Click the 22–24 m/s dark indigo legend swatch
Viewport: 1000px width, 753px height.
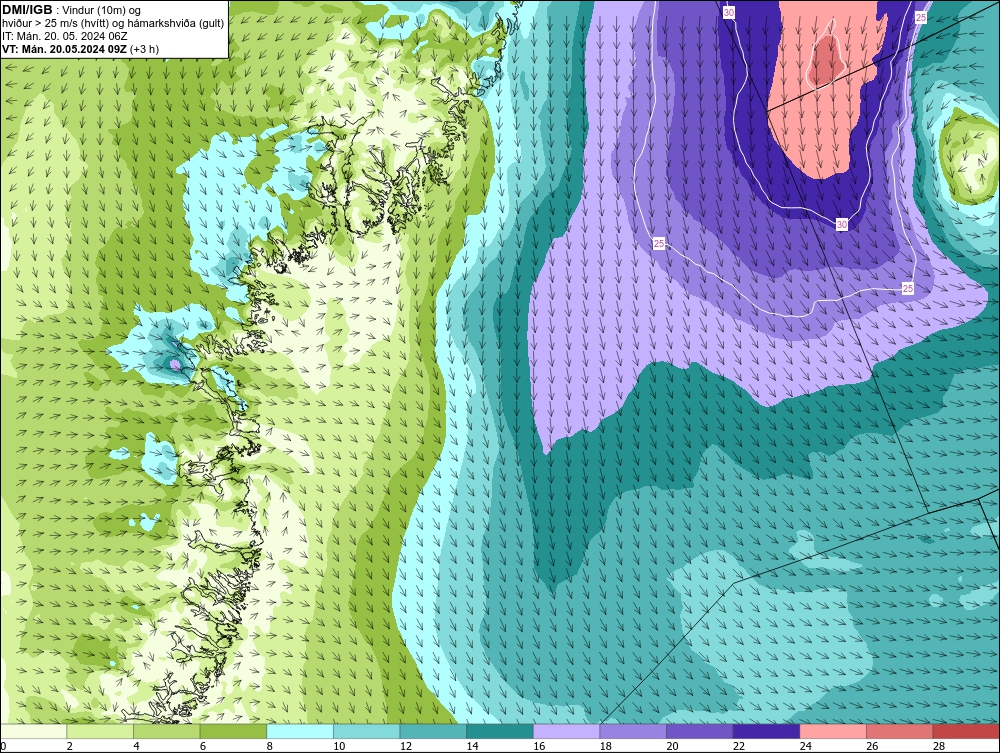pyautogui.click(x=767, y=731)
